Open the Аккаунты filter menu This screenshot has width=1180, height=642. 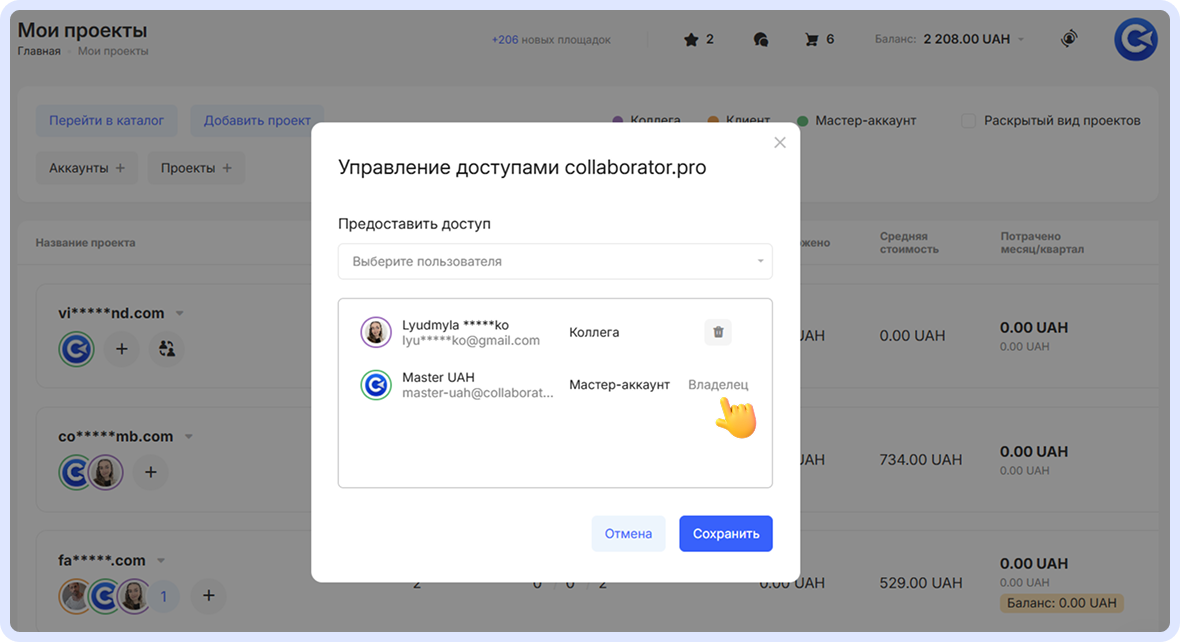(x=87, y=168)
